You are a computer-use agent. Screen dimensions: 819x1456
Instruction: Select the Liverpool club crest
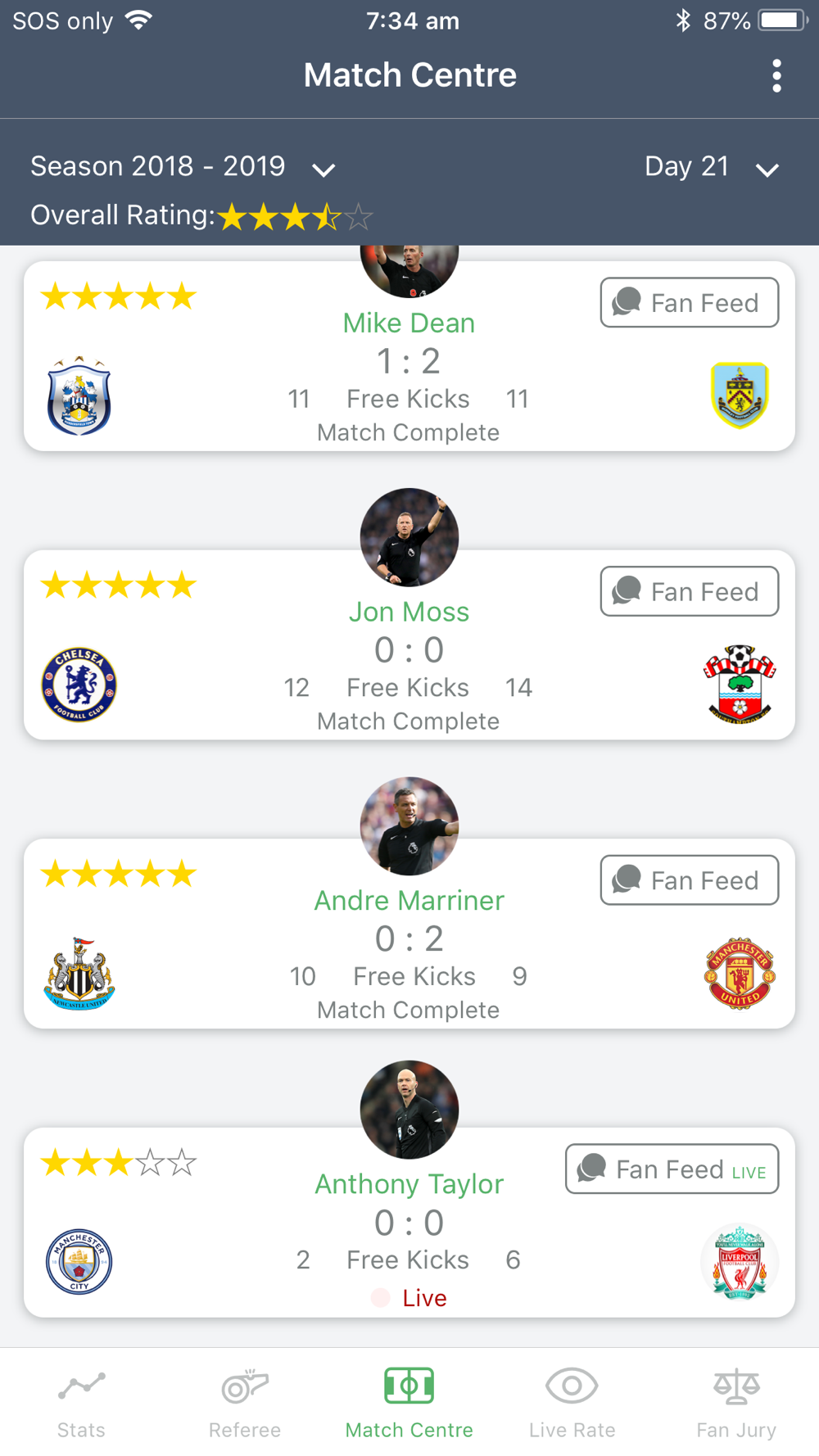point(740,1262)
